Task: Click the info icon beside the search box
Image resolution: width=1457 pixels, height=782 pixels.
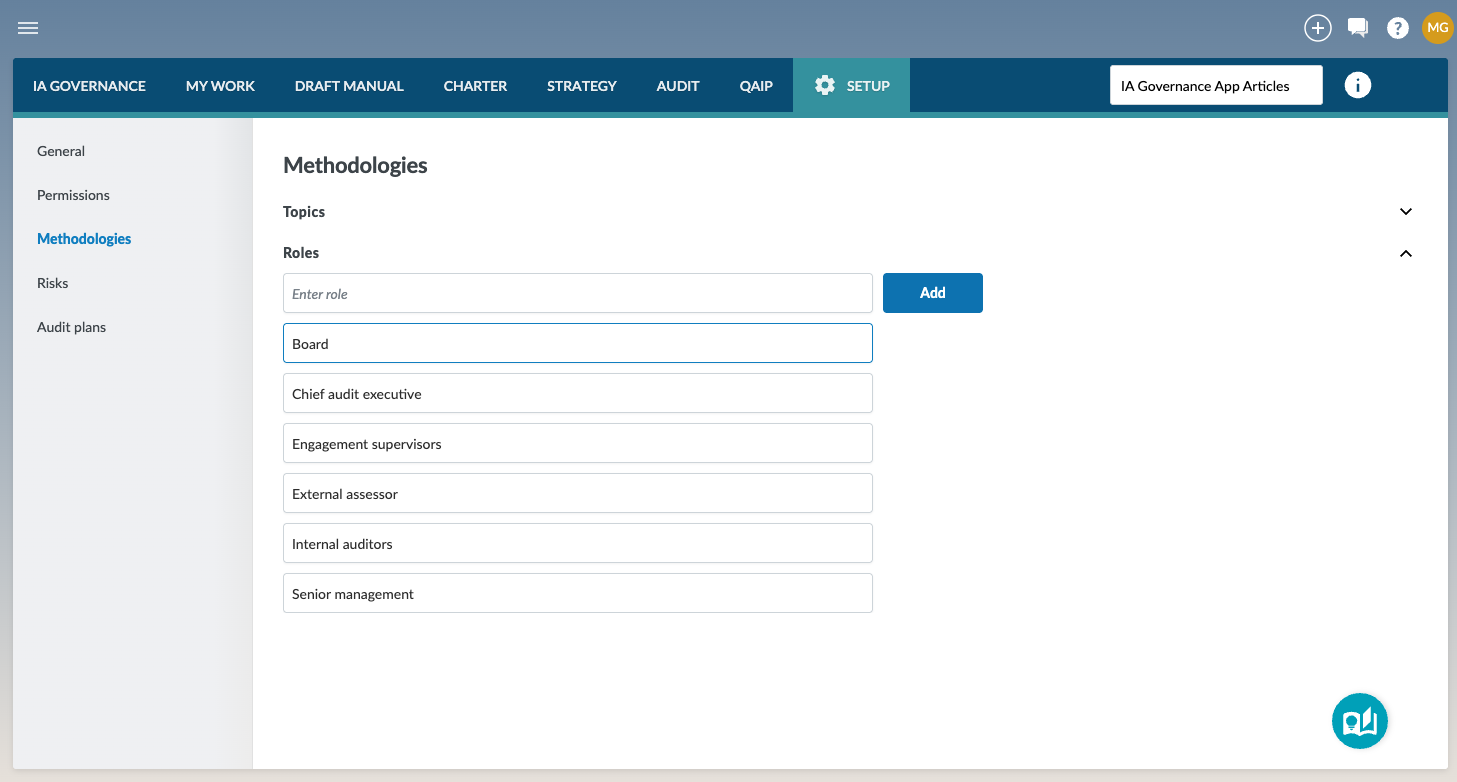Action: [1357, 86]
